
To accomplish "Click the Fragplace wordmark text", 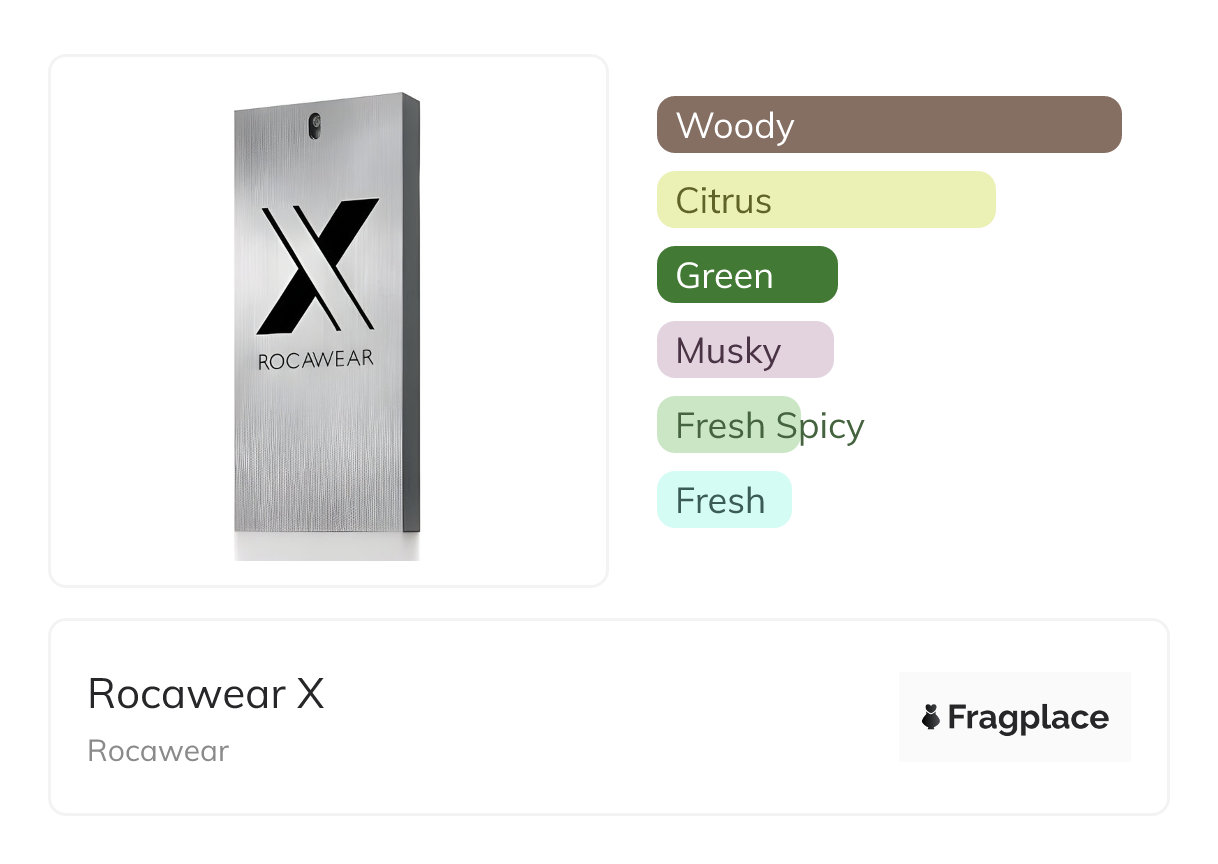I will point(1028,718).
